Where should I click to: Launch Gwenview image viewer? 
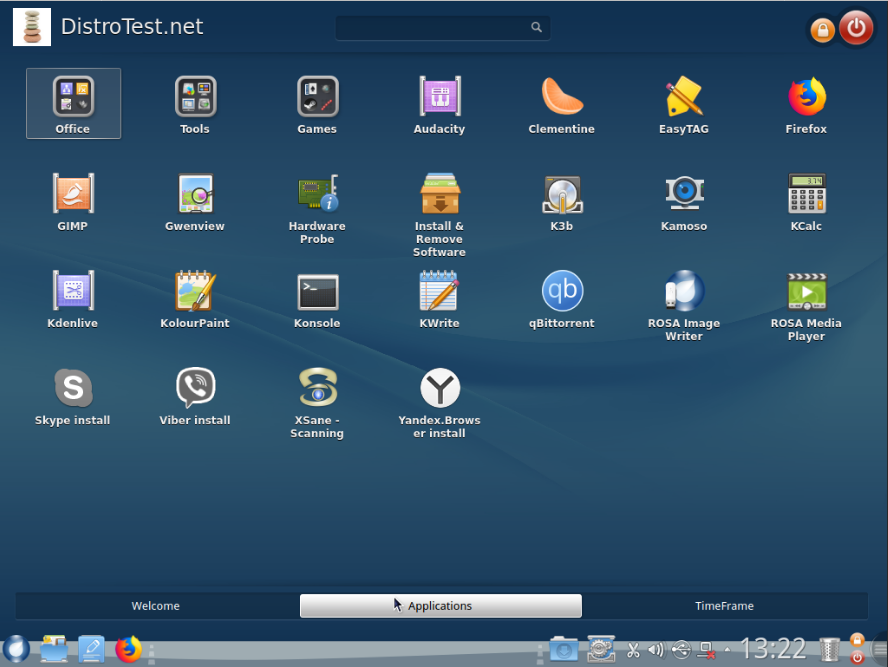(195, 201)
